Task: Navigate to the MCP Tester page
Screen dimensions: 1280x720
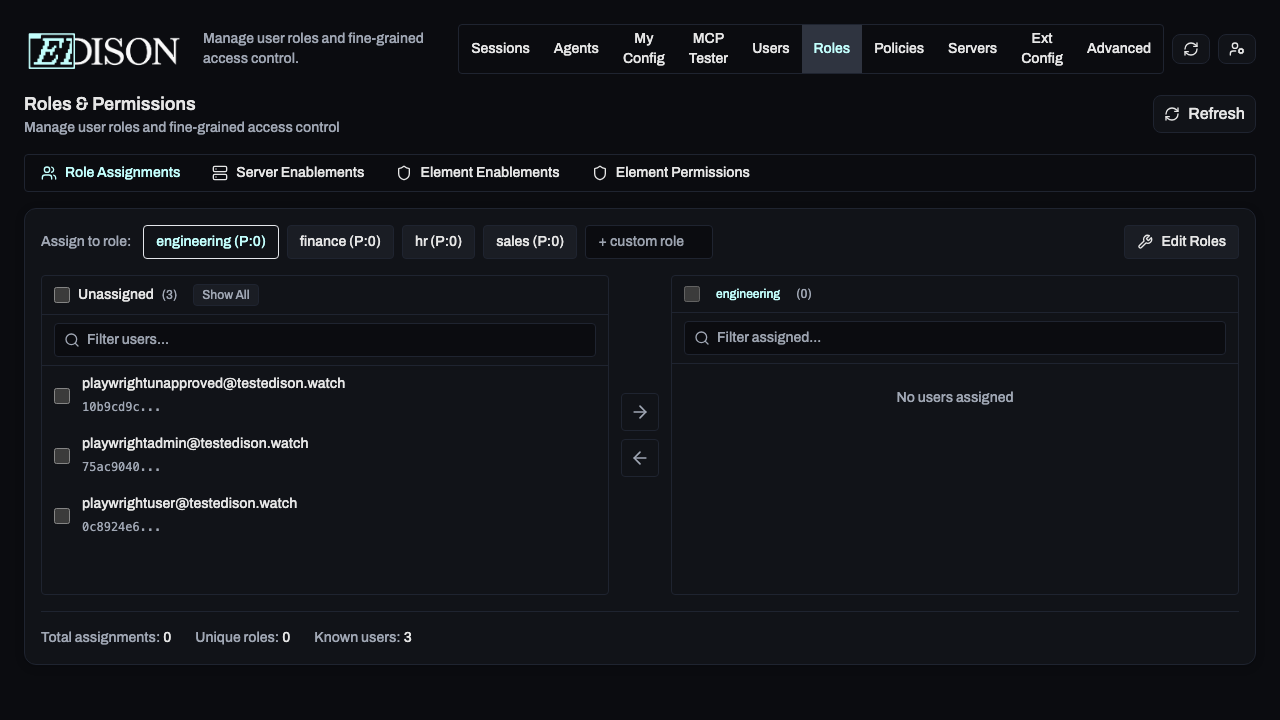Action: [708, 48]
